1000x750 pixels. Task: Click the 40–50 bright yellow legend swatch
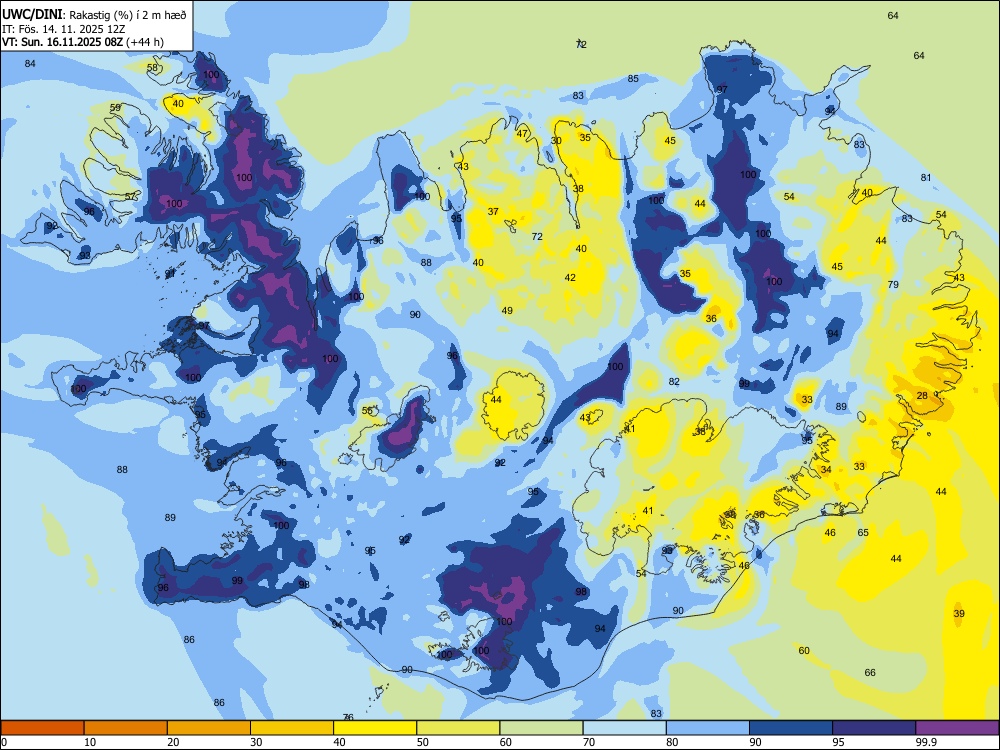coord(375,728)
